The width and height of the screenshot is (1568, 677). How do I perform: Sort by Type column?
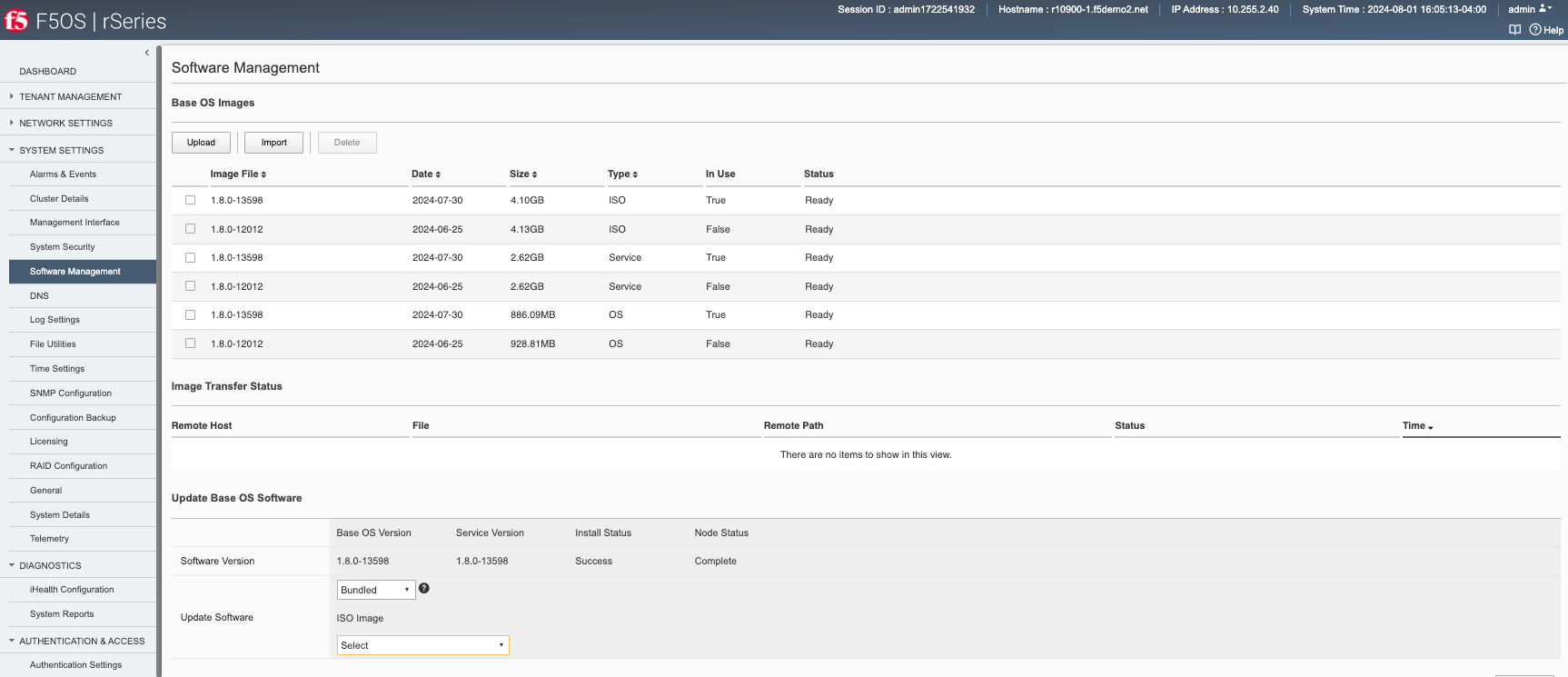click(622, 174)
